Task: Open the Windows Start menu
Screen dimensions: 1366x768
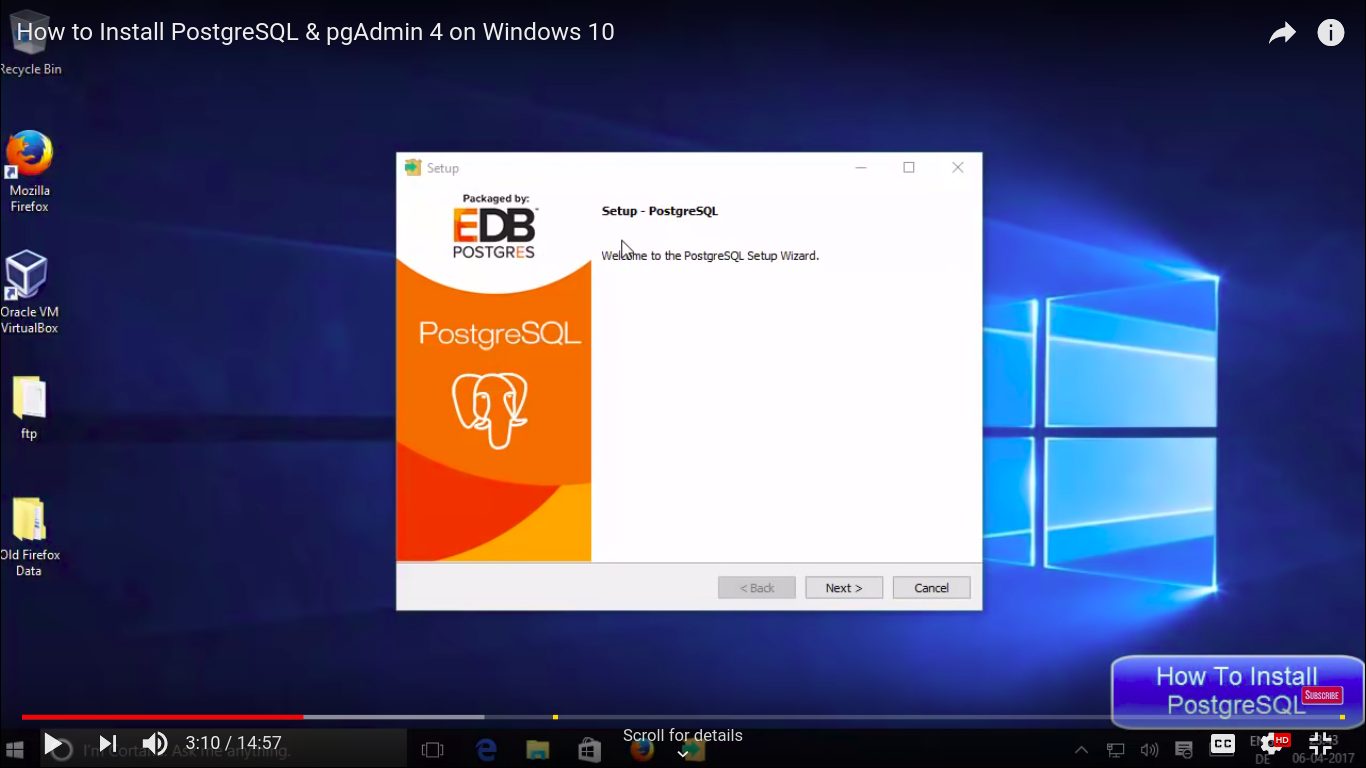Action: click(x=15, y=749)
